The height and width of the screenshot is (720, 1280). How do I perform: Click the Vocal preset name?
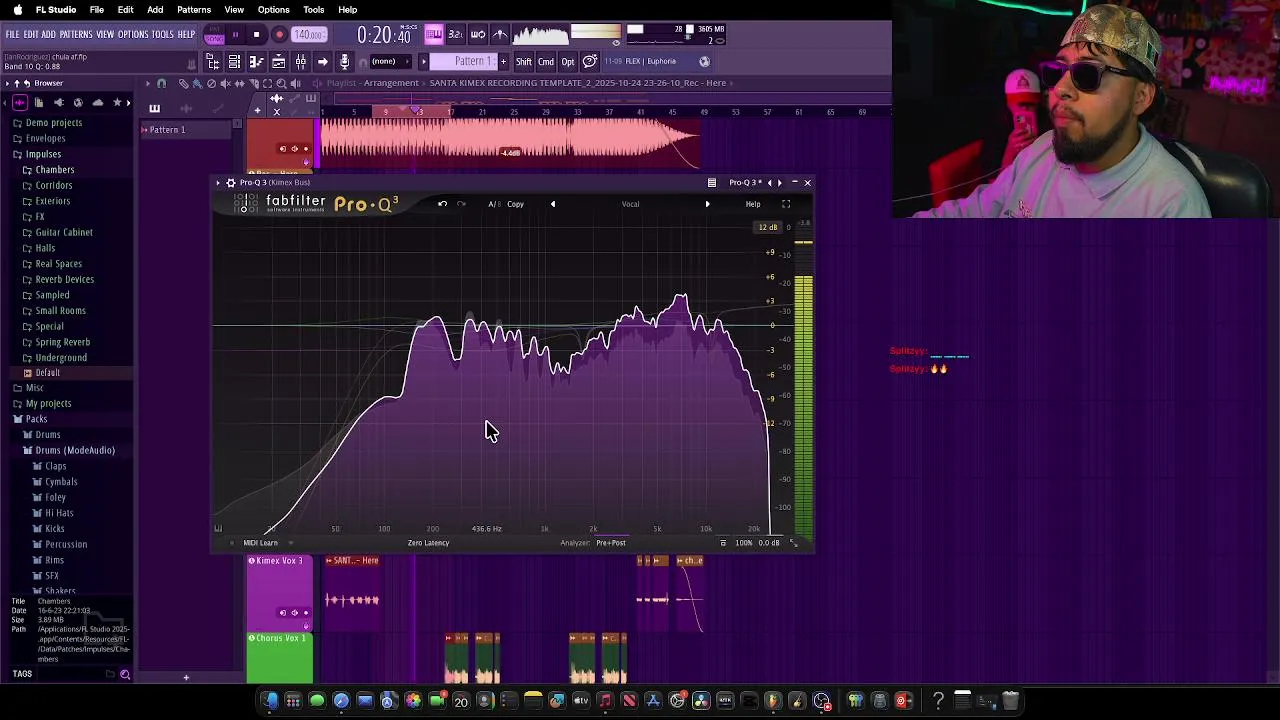pos(630,204)
